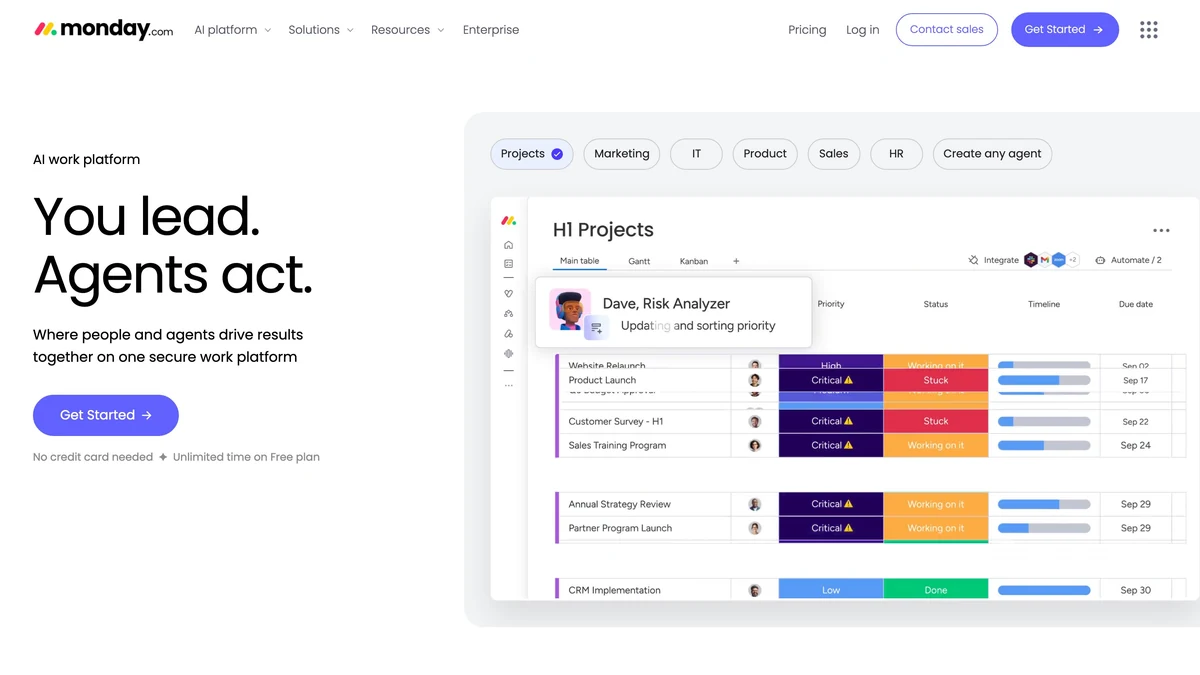
Task: Switch to the Gantt tab
Action: tap(639, 261)
